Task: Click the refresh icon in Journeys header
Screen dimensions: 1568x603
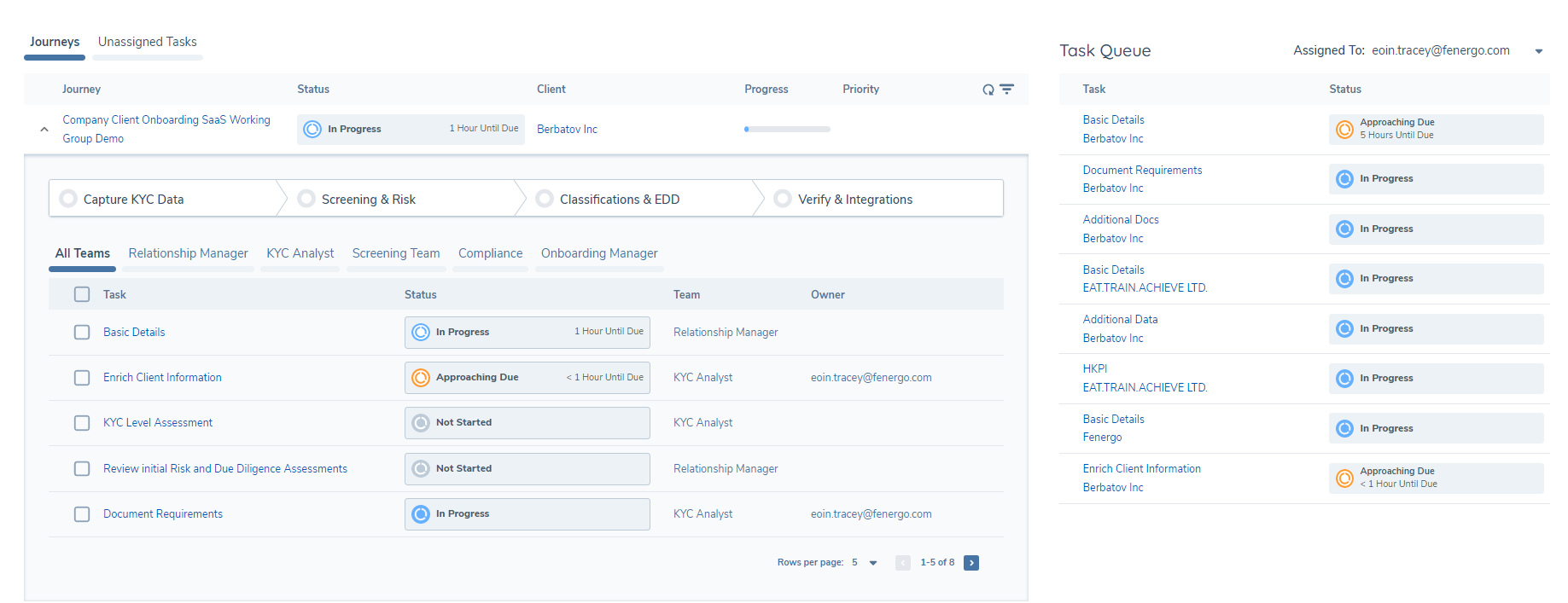Action: [988, 90]
